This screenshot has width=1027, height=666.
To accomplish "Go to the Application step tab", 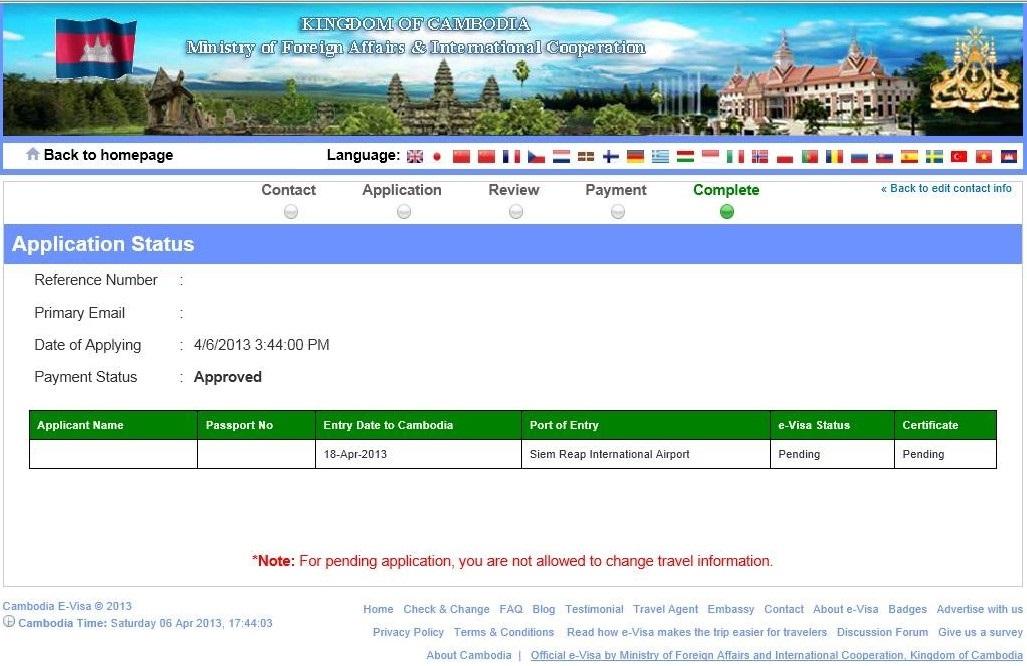I will tap(401, 190).
